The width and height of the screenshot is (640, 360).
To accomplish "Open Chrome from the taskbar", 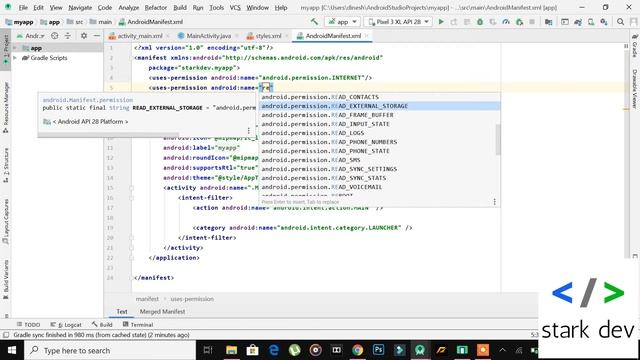I will tap(358, 350).
